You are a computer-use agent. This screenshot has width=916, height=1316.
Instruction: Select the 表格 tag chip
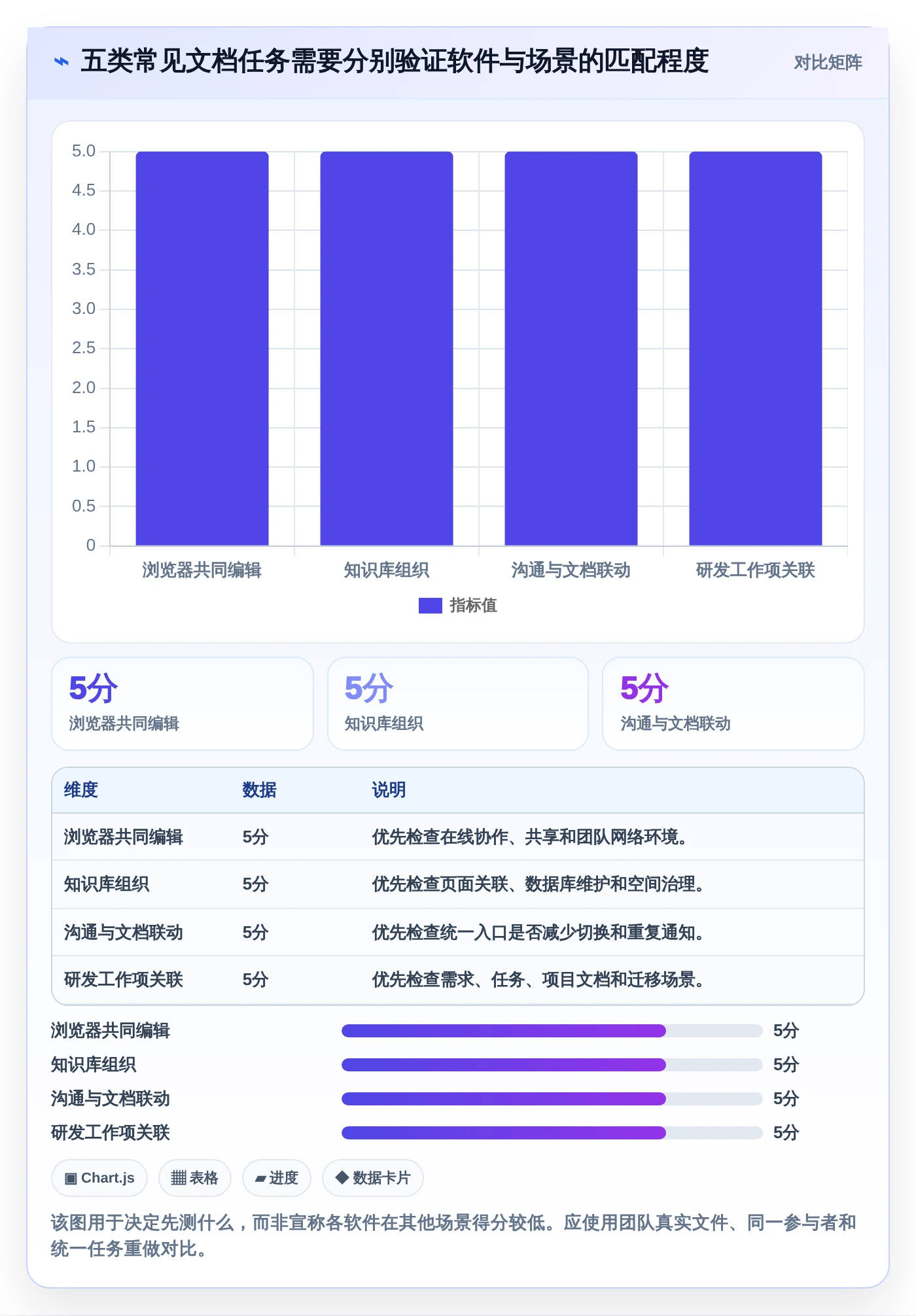195,1178
